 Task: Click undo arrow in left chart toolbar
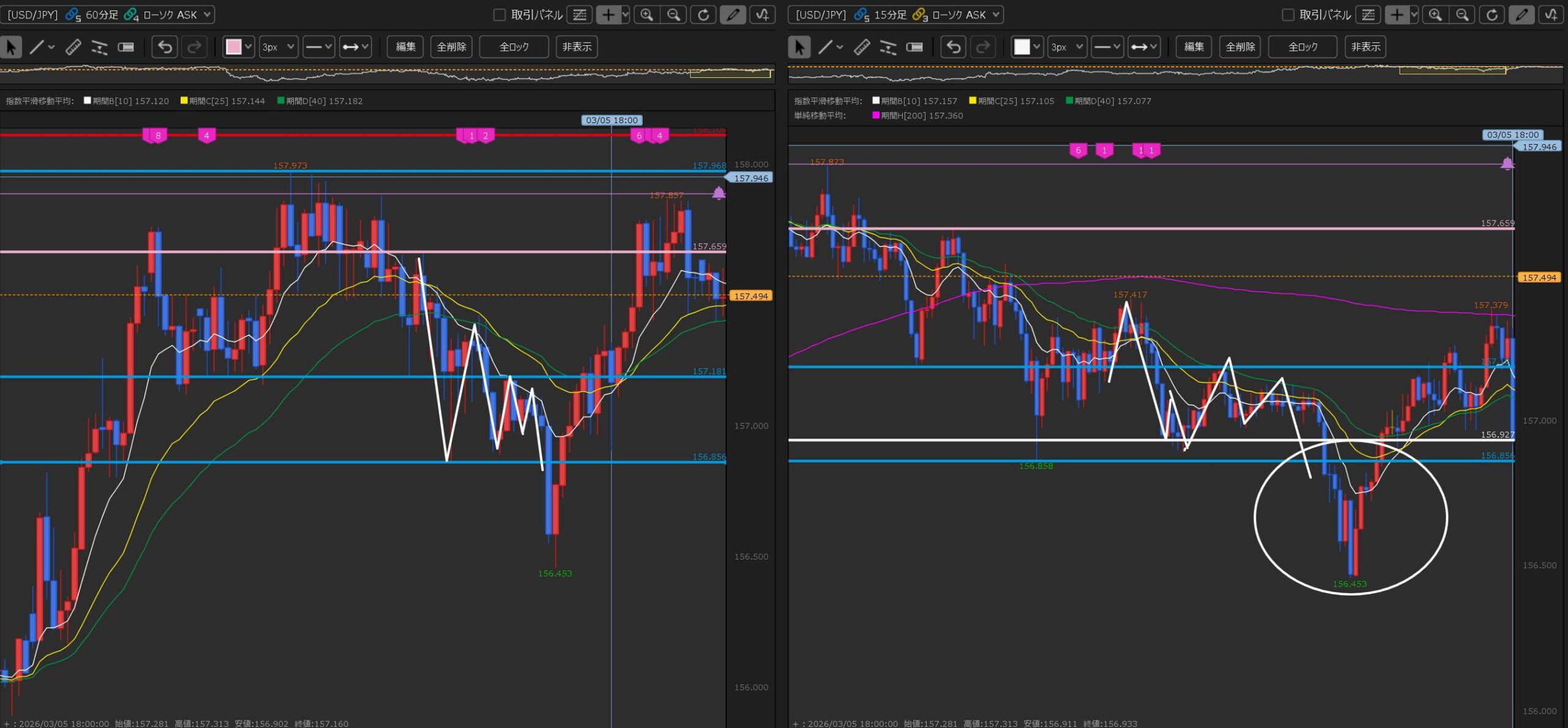[x=165, y=47]
